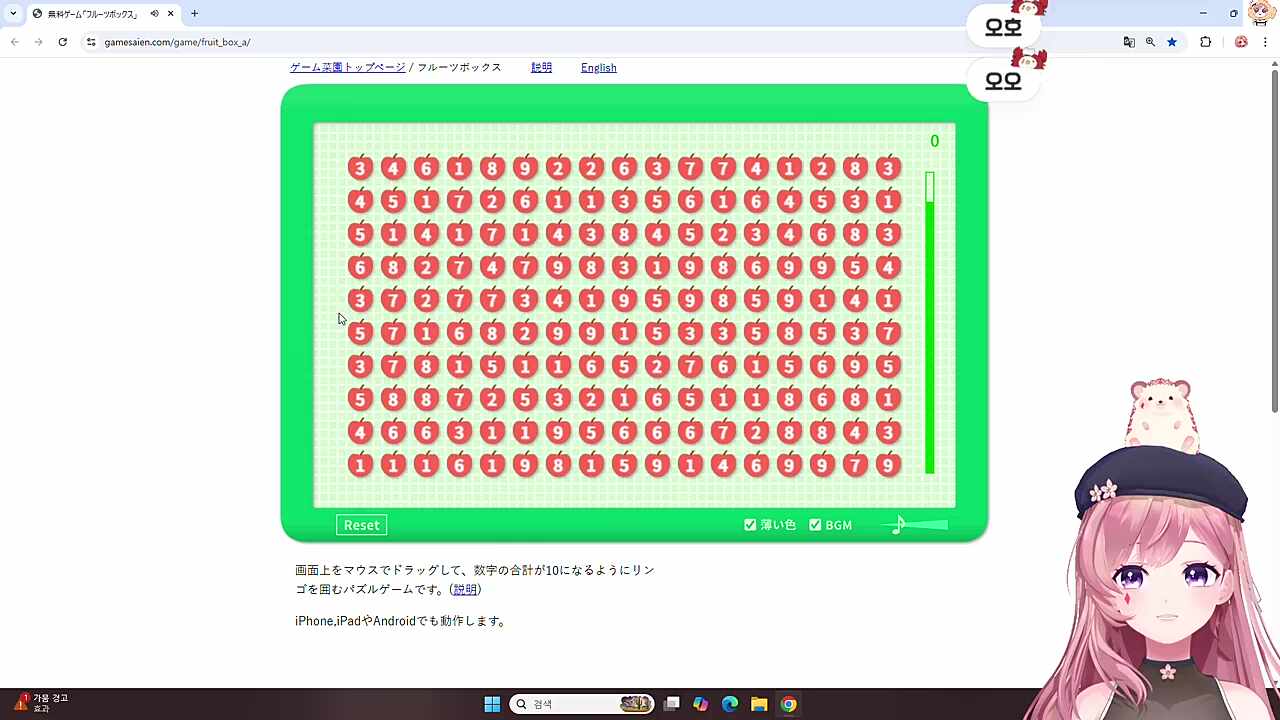Click the browser reload icon

click(x=62, y=42)
